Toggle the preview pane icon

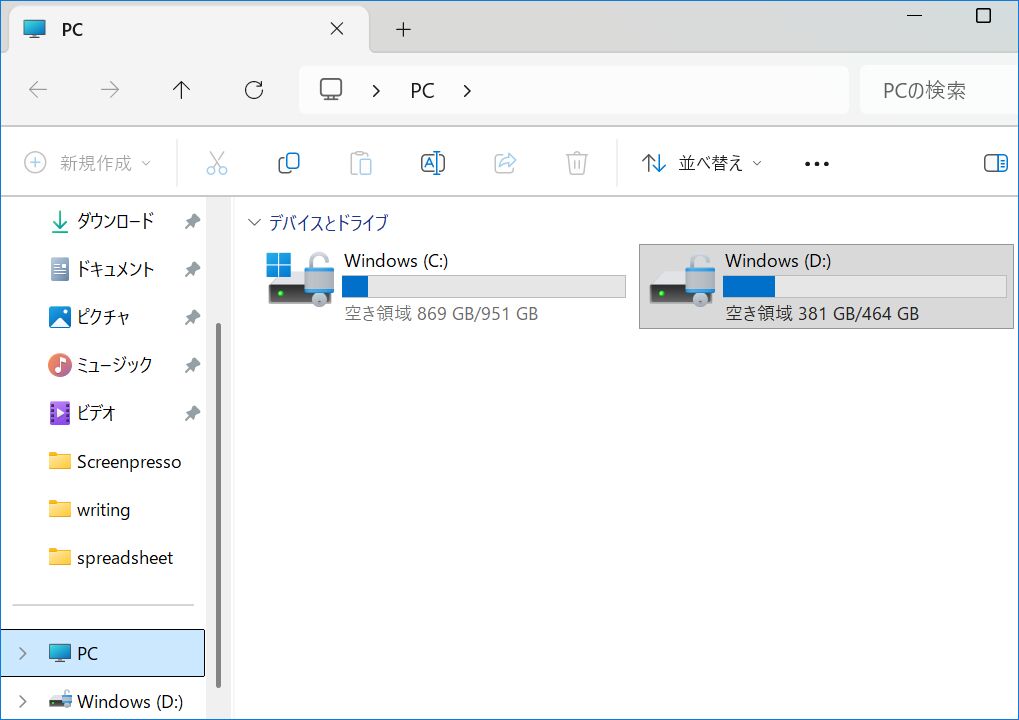coord(995,163)
